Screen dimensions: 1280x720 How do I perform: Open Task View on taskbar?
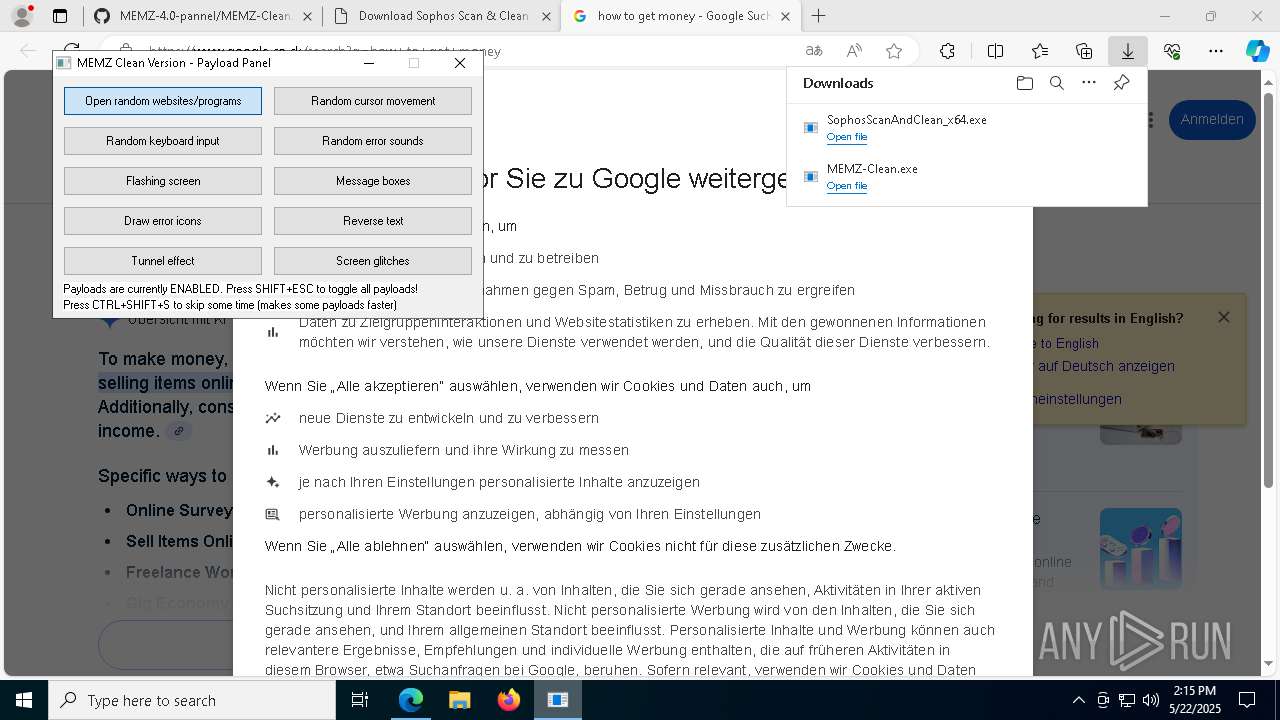(360, 700)
